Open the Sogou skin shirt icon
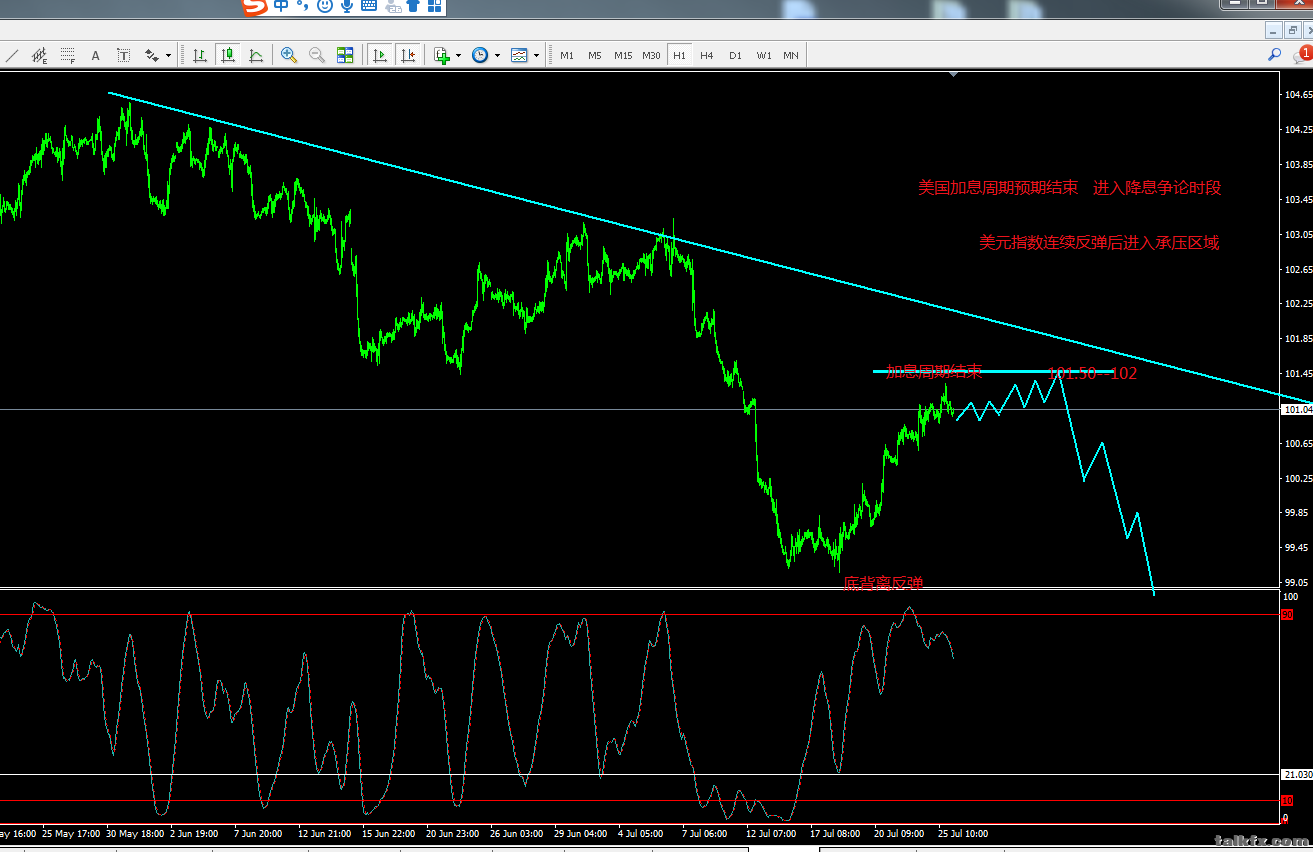 coord(412,6)
